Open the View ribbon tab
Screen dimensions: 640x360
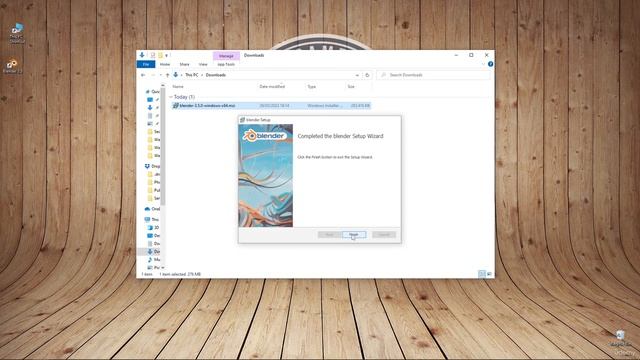pyautogui.click(x=203, y=64)
